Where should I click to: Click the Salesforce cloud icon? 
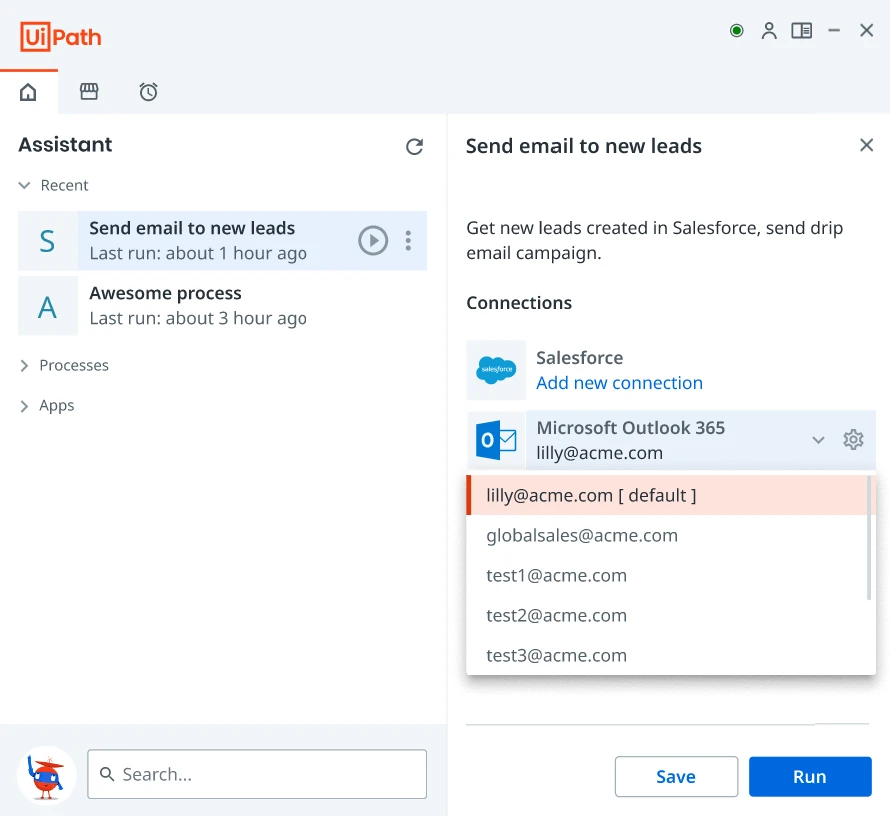click(x=496, y=370)
